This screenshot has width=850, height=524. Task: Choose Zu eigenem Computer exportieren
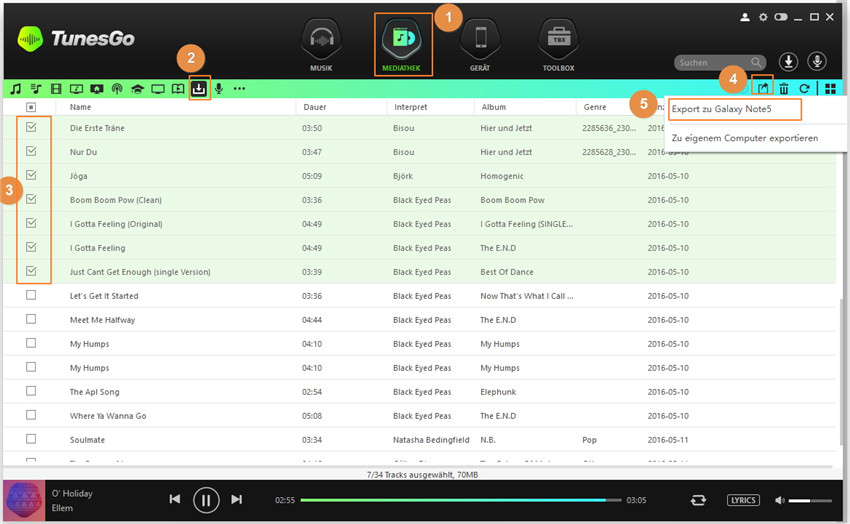click(x=745, y=138)
